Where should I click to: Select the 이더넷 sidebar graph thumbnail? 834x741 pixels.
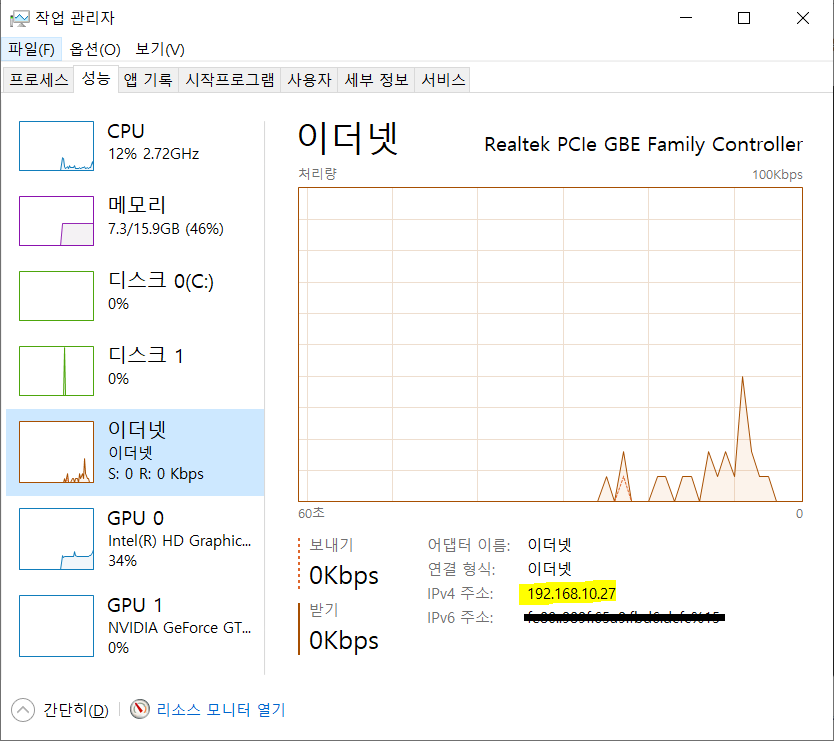coord(56,452)
